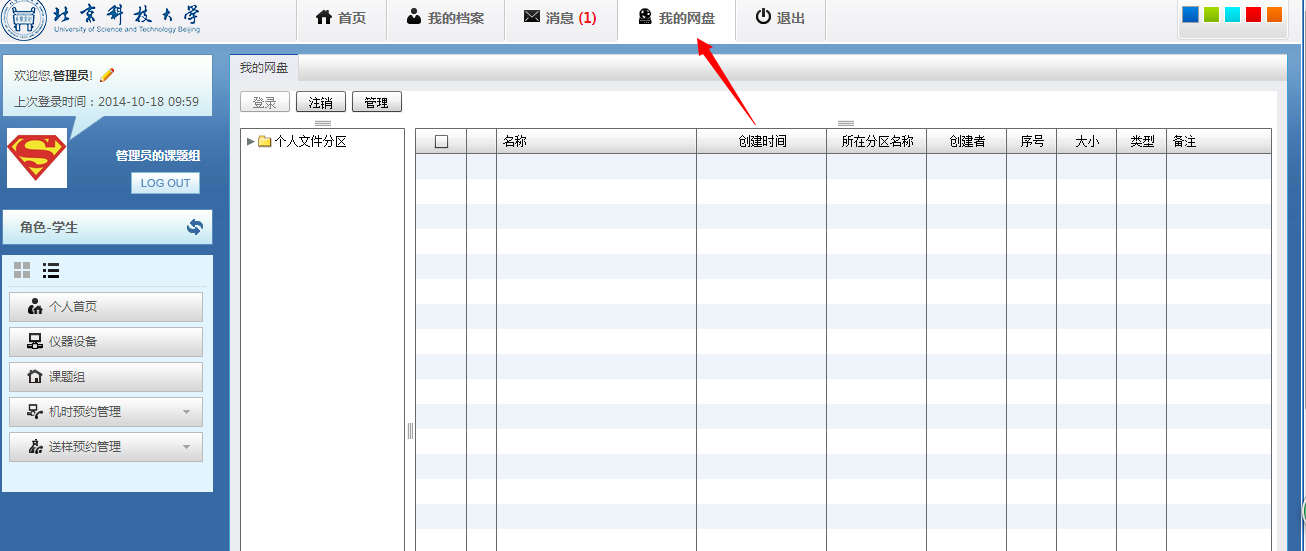Click the 注销 button
1306x551 pixels.
(321, 102)
